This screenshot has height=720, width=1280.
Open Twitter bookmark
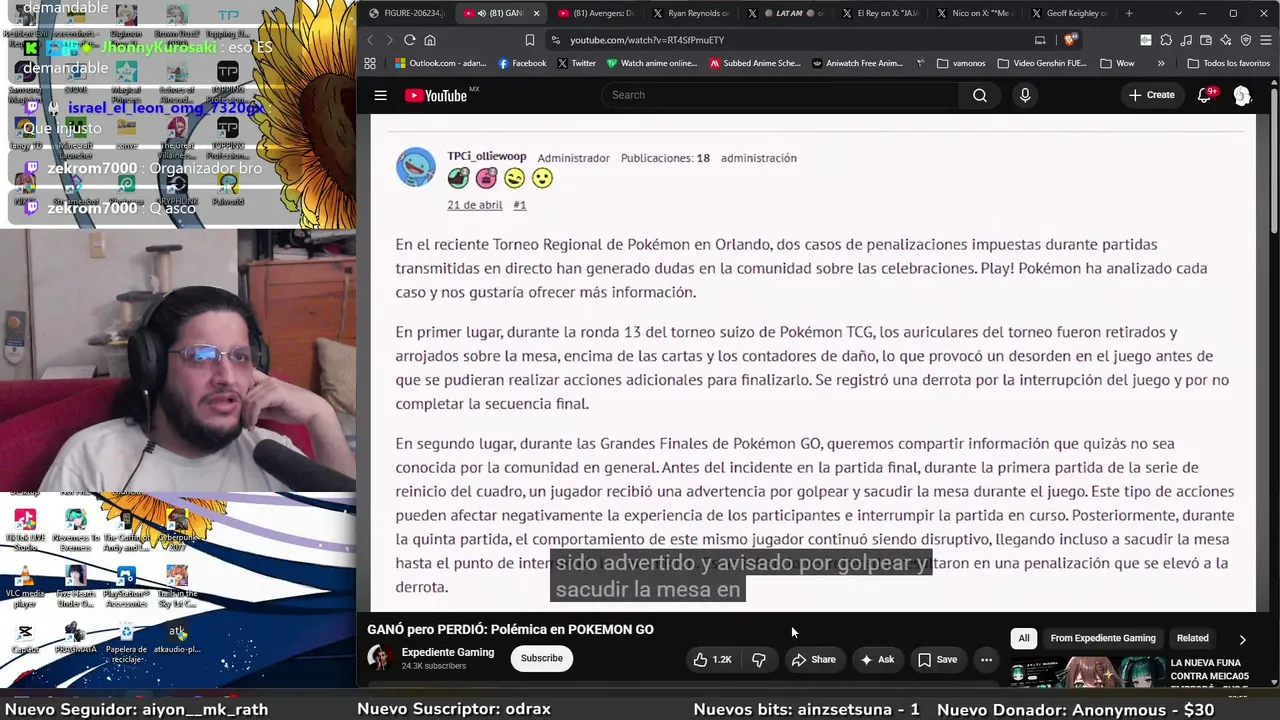coord(576,63)
